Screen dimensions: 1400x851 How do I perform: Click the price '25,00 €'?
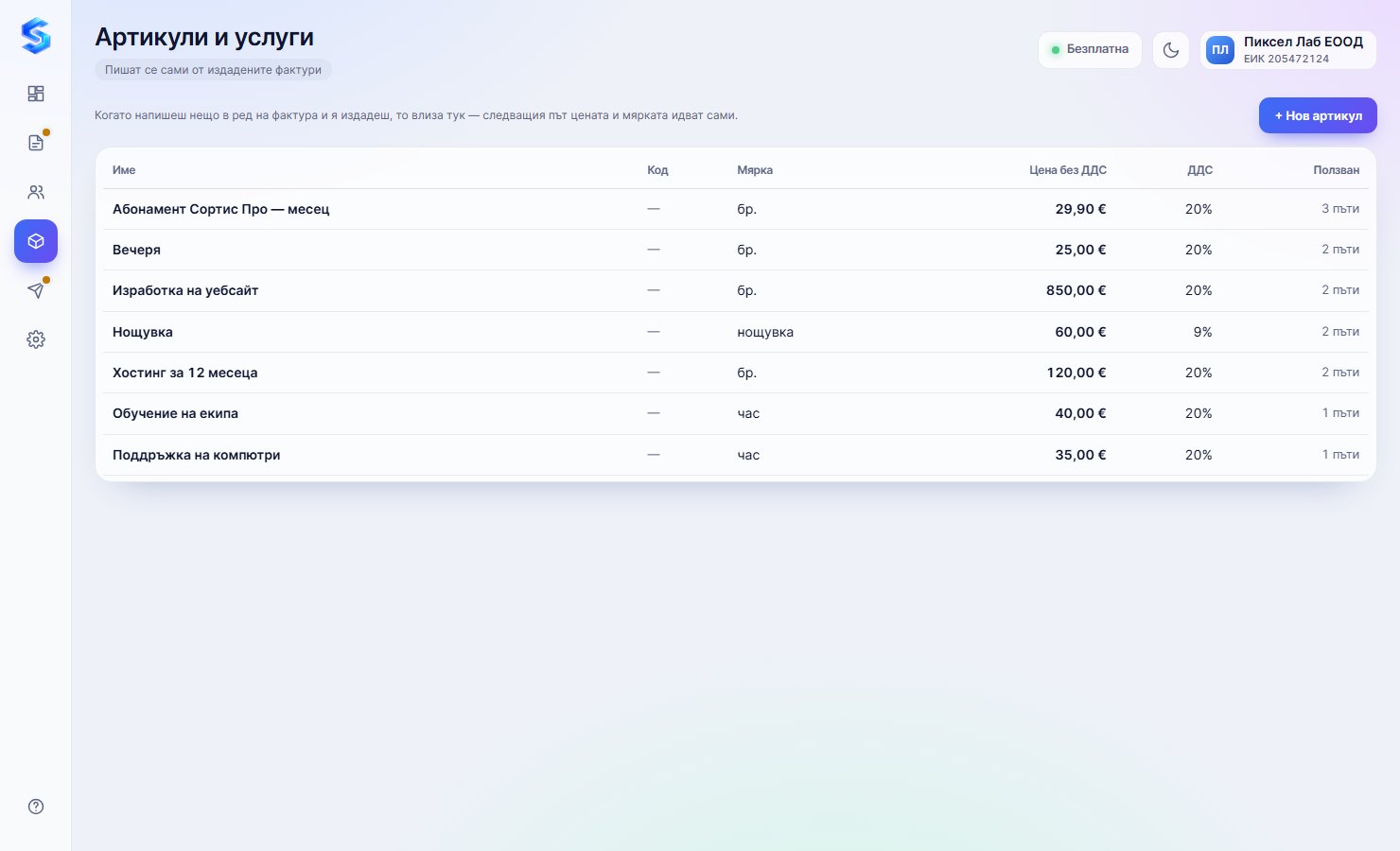1080,250
